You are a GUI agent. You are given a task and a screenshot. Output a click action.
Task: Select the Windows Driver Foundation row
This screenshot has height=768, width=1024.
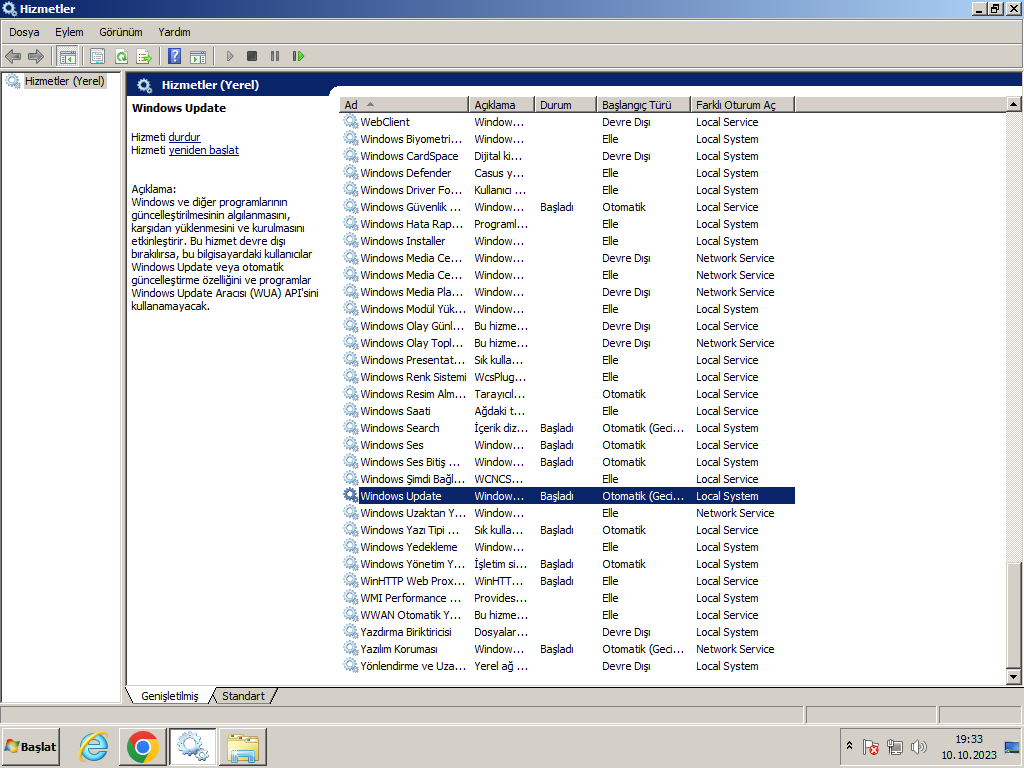[x=568, y=189]
